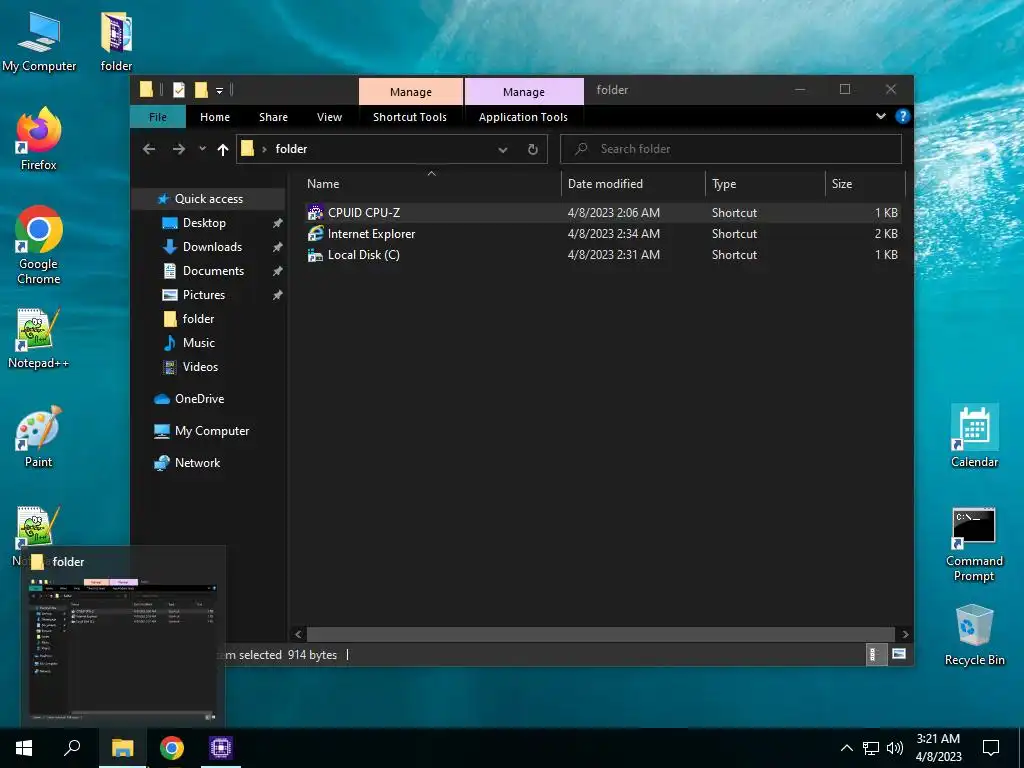Expand the ribbon with the chevron

(881, 116)
